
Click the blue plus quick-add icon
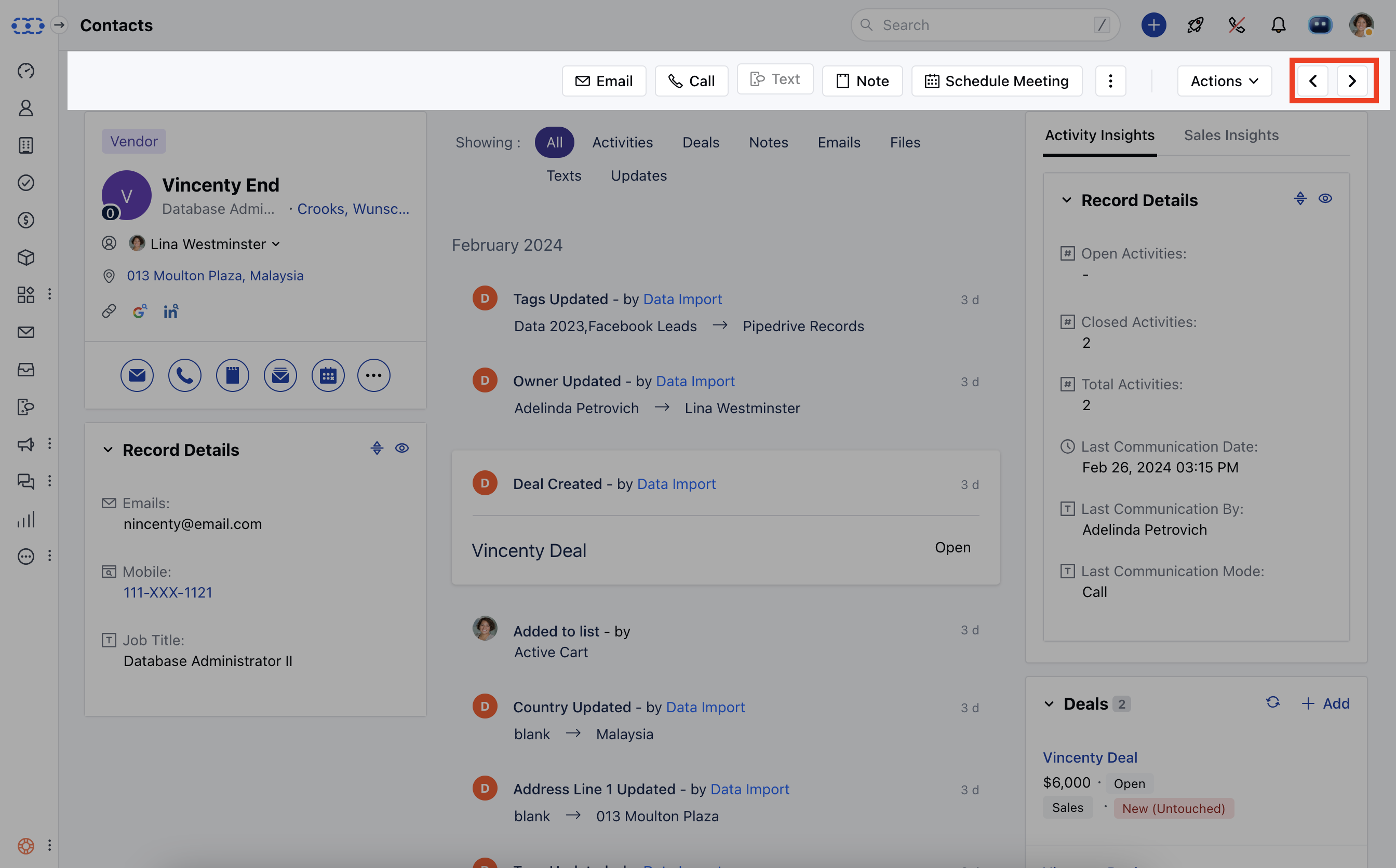[1153, 25]
